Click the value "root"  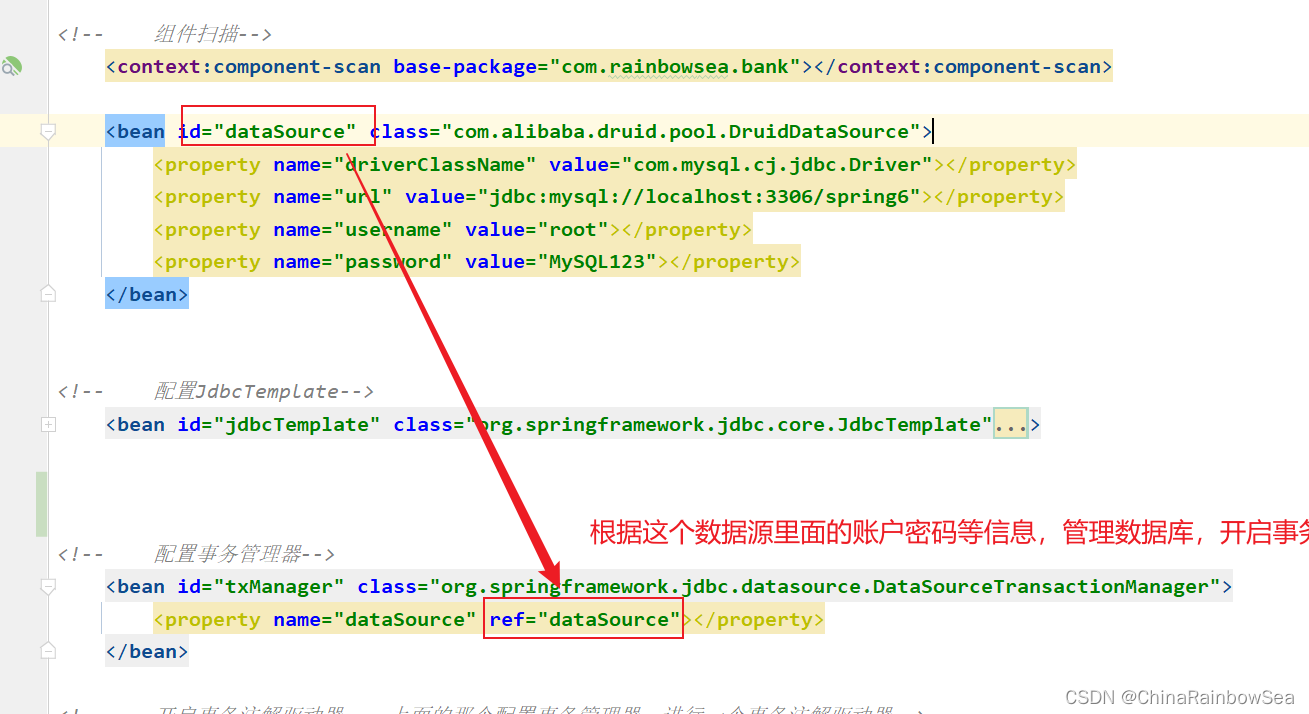tap(573, 229)
